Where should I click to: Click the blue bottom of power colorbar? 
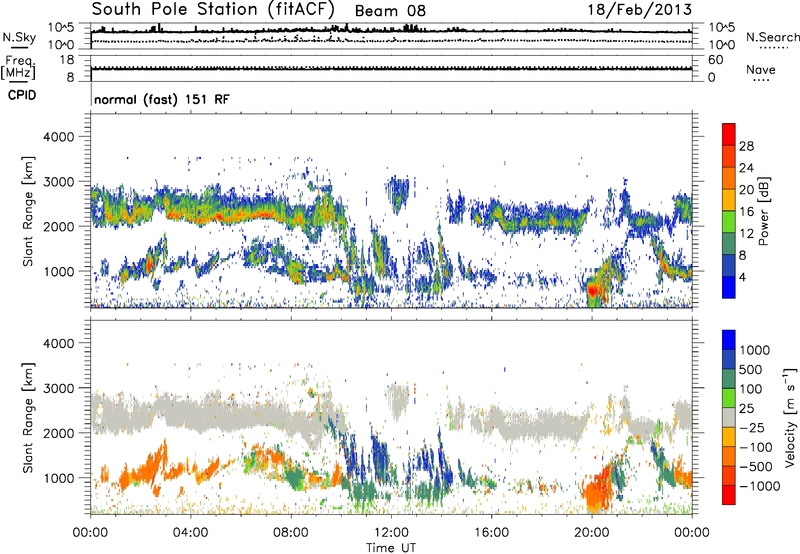(x=729, y=287)
